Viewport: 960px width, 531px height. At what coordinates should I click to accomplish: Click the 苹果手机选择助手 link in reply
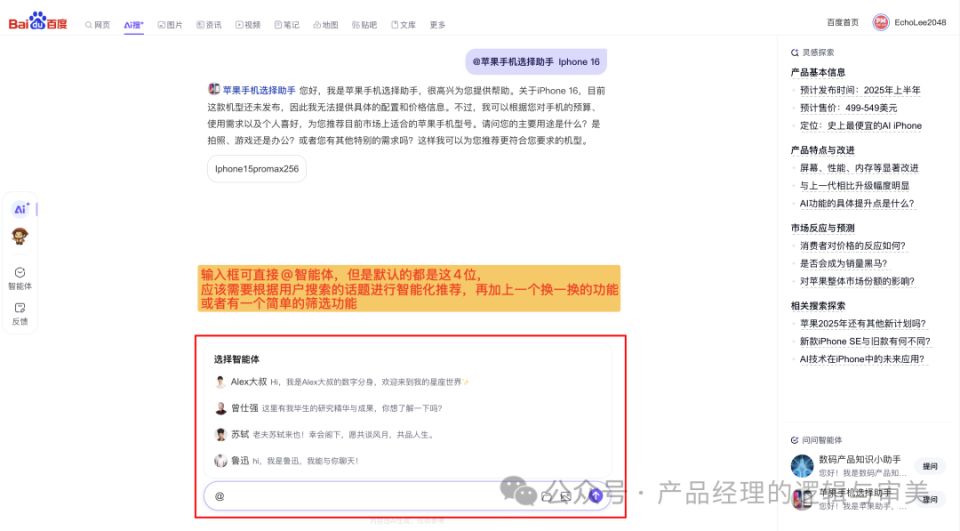(259, 90)
